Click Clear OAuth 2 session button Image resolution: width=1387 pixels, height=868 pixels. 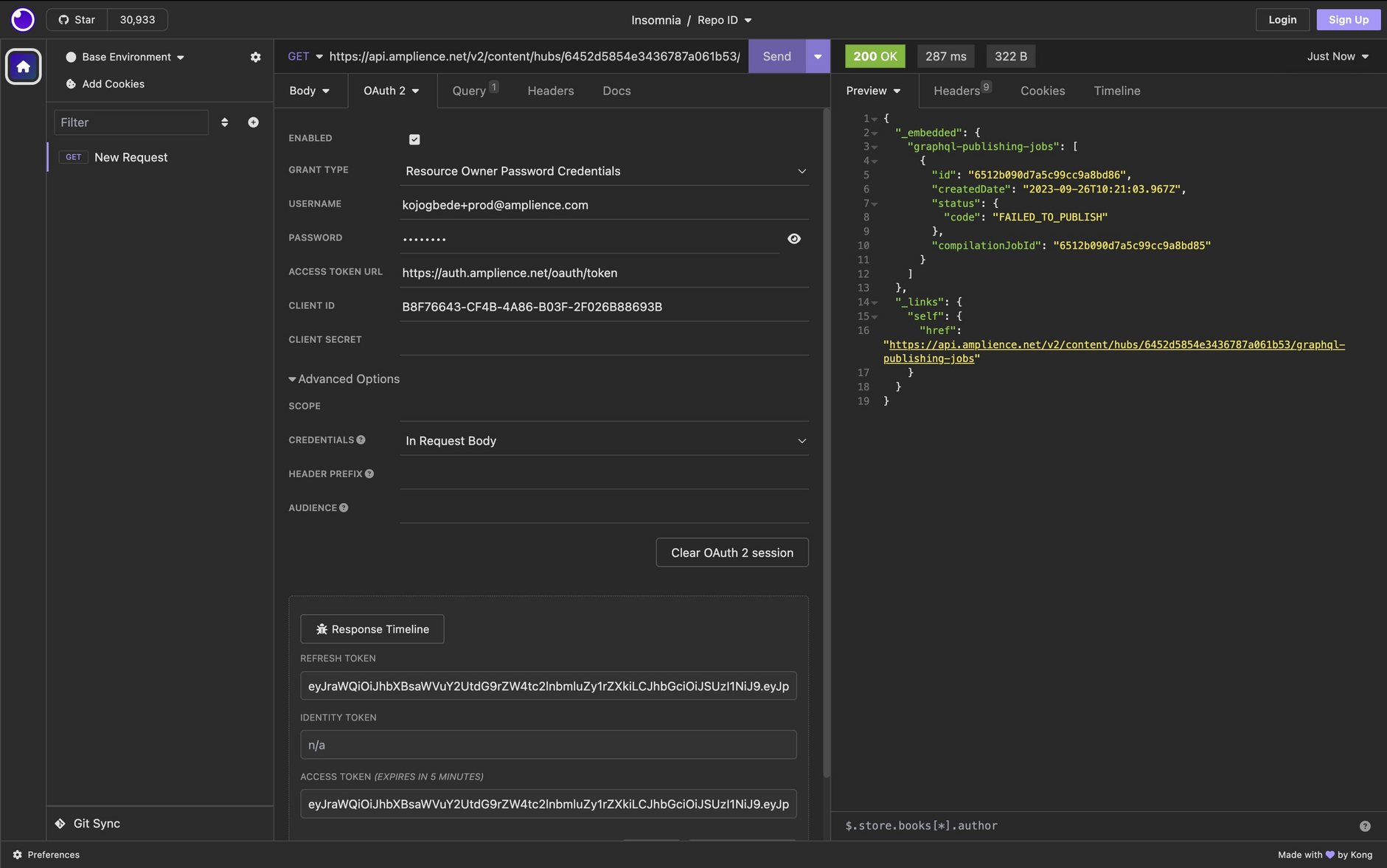click(x=732, y=553)
